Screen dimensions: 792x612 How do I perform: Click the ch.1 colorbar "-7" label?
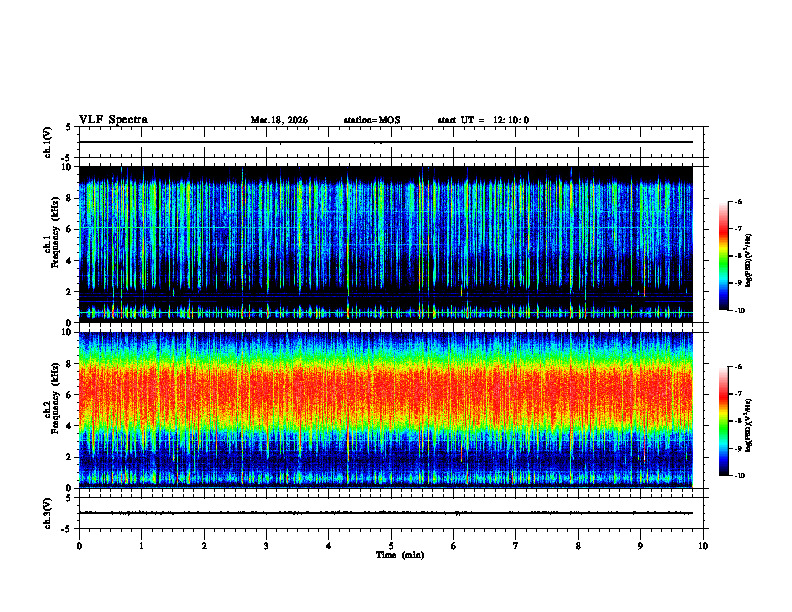click(x=737, y=229)
